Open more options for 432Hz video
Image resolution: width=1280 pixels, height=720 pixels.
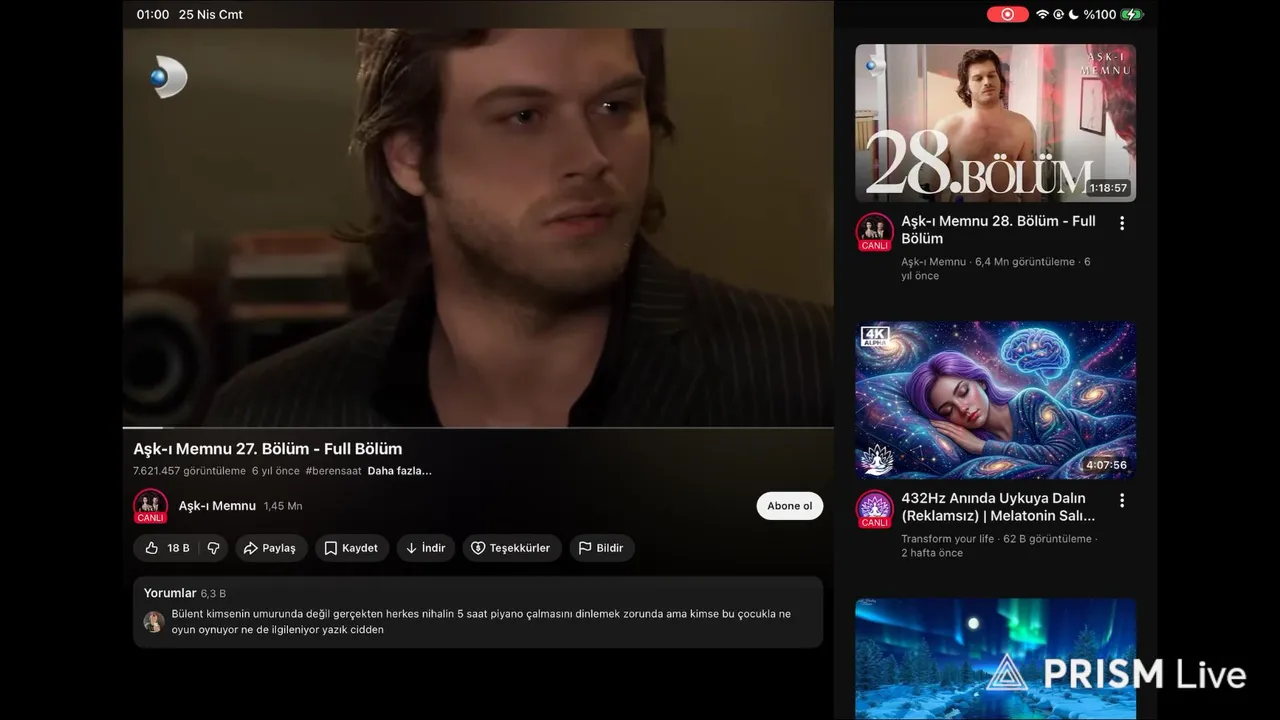1122,500
